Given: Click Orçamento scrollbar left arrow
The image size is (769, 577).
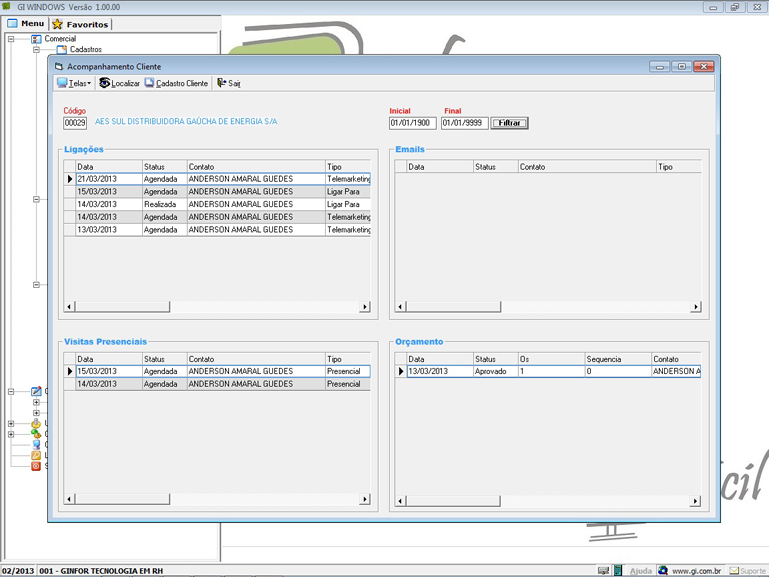Looking at the screenshot, I should (x=400, y=501).
